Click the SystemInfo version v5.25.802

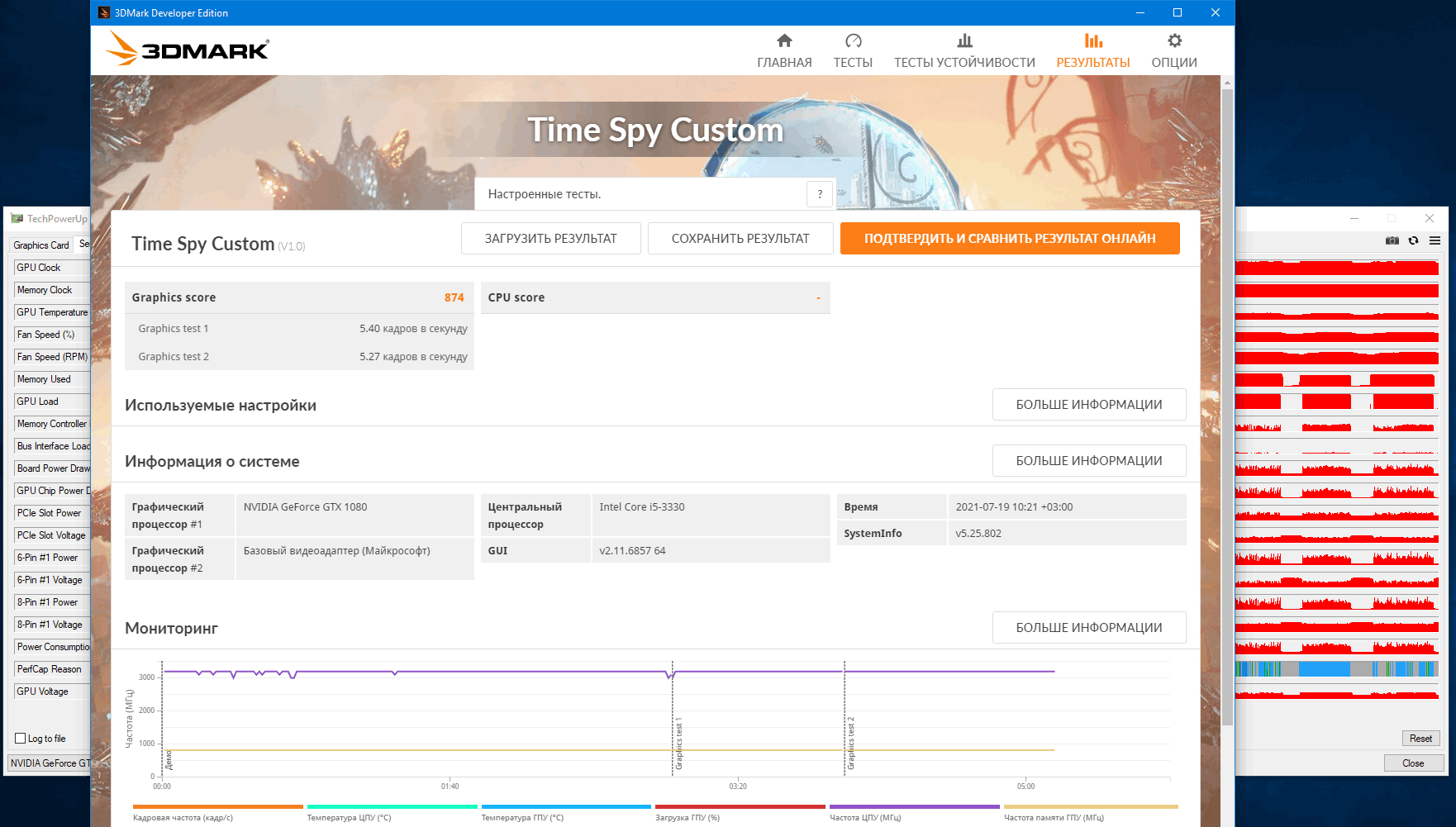(x=978, y=534)
